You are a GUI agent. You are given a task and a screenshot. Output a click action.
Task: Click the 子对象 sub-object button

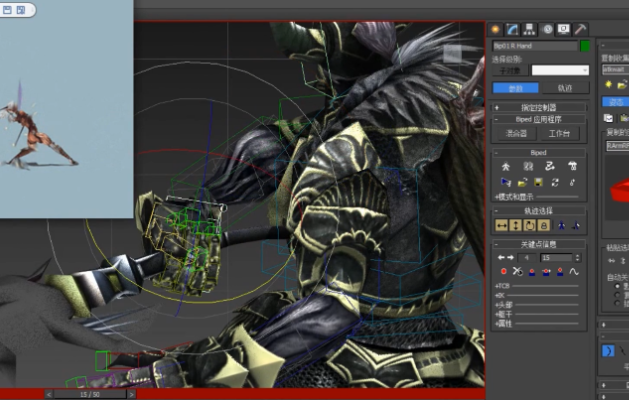[x=510, y=71]
